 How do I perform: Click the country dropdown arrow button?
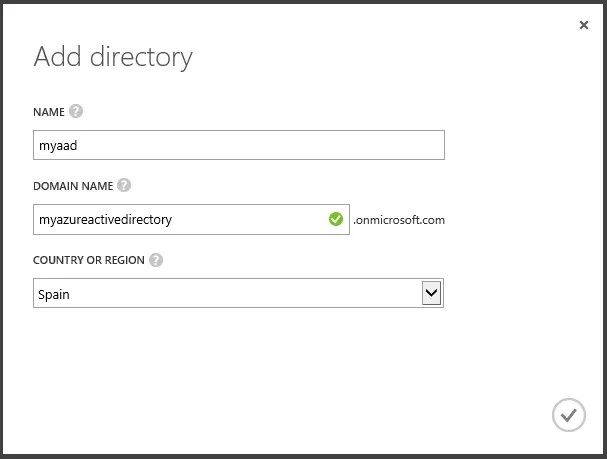click(431, 293)
